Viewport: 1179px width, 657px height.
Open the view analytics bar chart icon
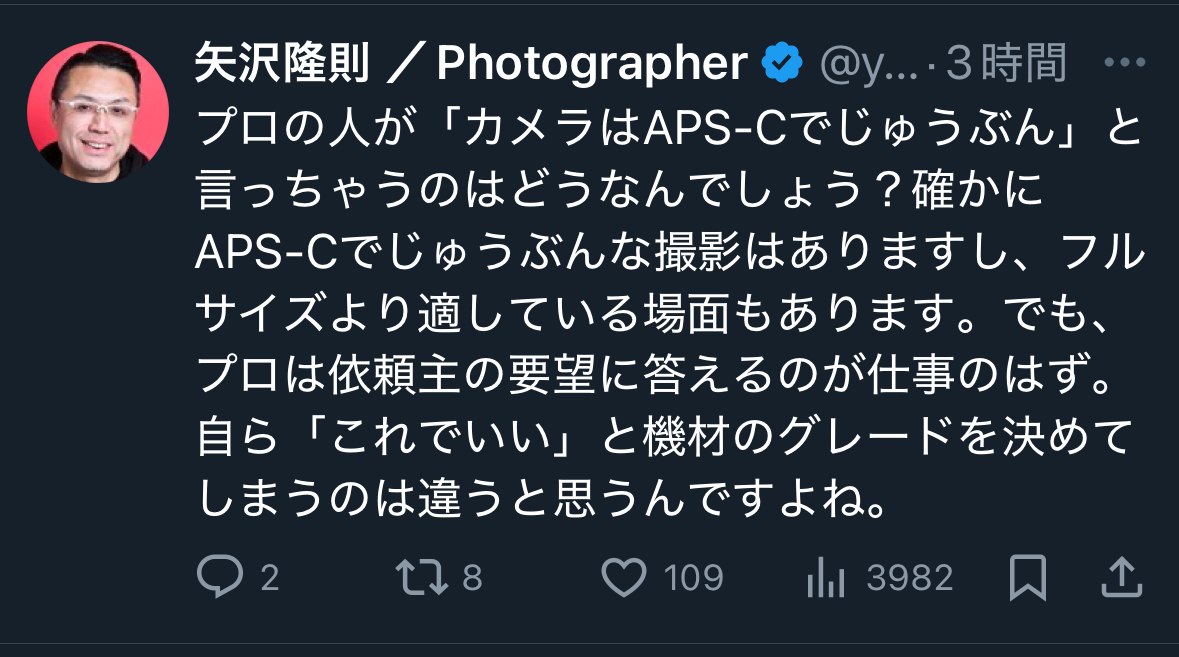[827, 577]
